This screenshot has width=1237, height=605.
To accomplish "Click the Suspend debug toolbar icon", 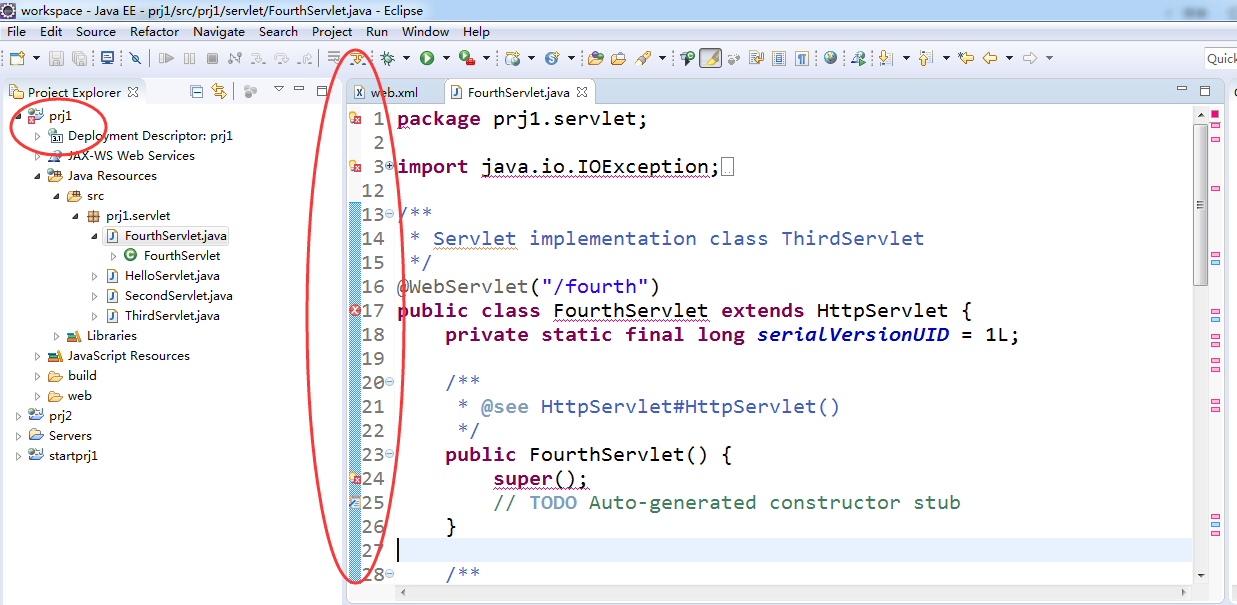I will (x=189, y=58).
